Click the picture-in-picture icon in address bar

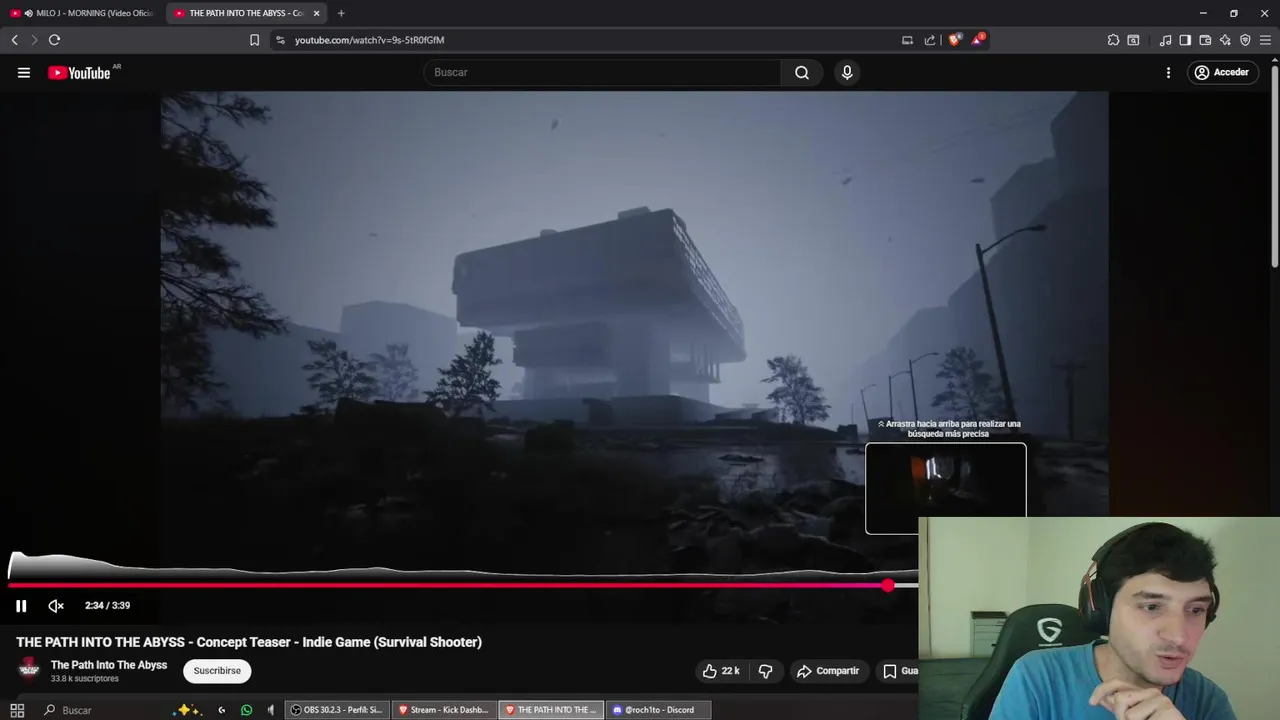click(x=907, y=40)
